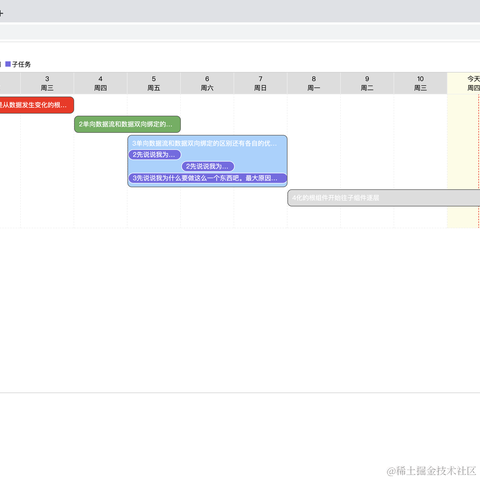
Task: Toggle the 子任务 legend label
Action: coord(22,64)
